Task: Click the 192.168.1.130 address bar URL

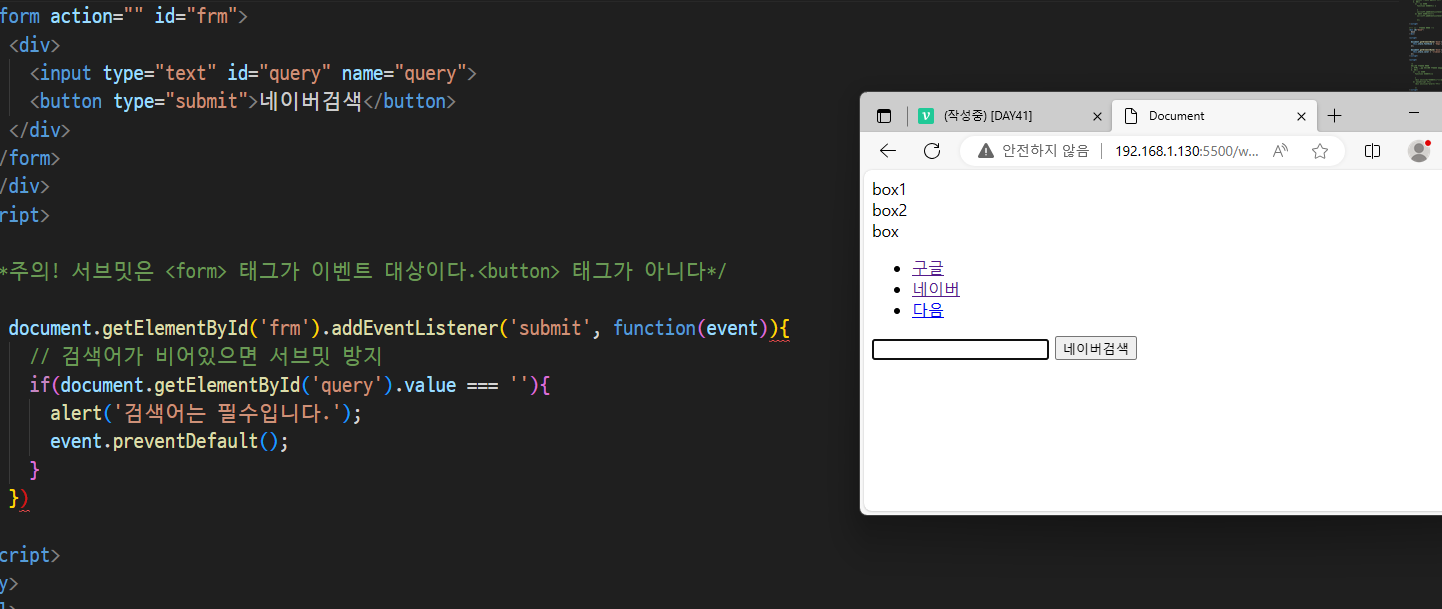Action: coord(1187,151)
